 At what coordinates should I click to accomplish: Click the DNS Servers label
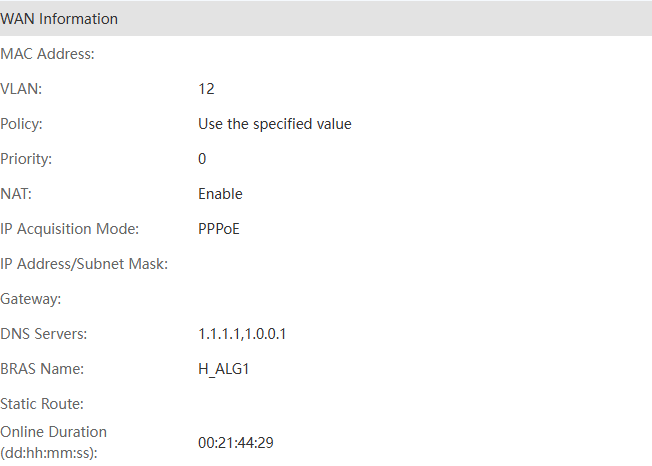tap(44, 334)
